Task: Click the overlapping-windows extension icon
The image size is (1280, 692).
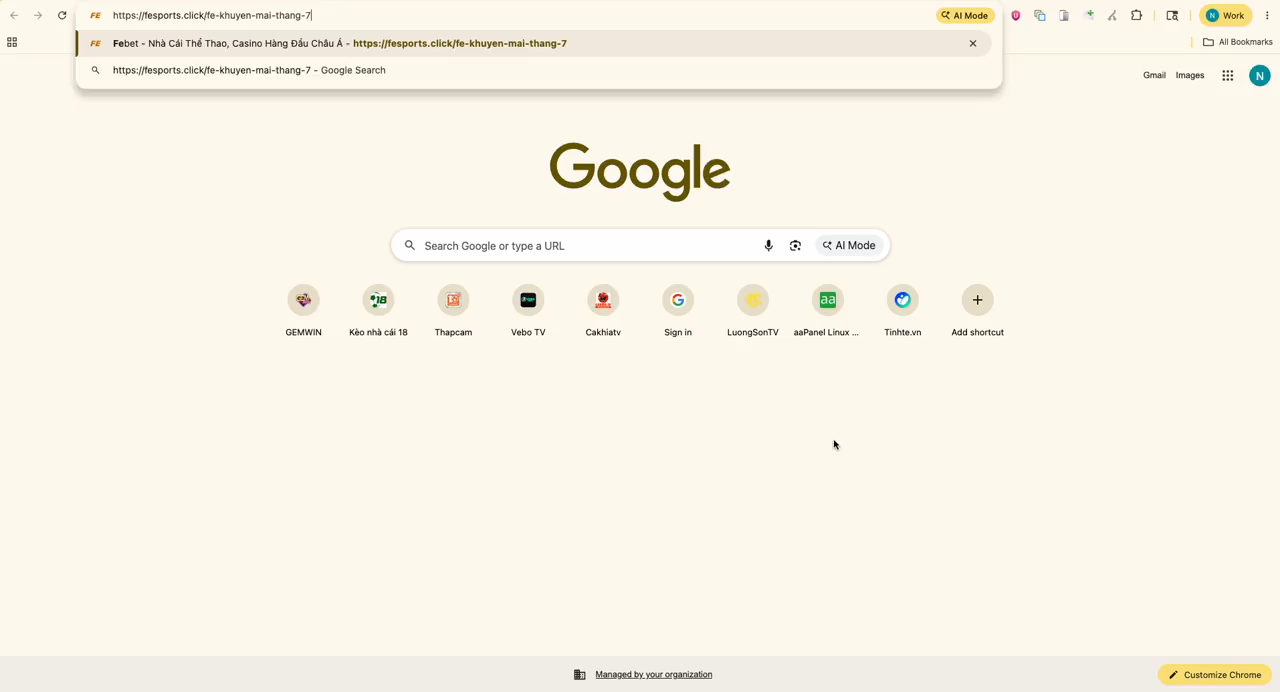Action: point(1040,15)
